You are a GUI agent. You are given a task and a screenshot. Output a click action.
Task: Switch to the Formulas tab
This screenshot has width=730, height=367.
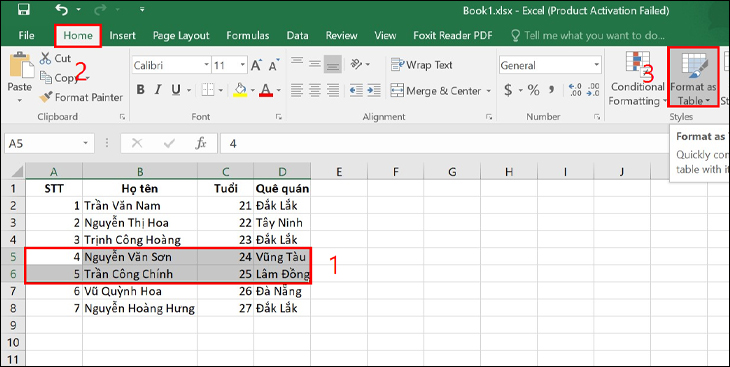[x=248, y=35]
